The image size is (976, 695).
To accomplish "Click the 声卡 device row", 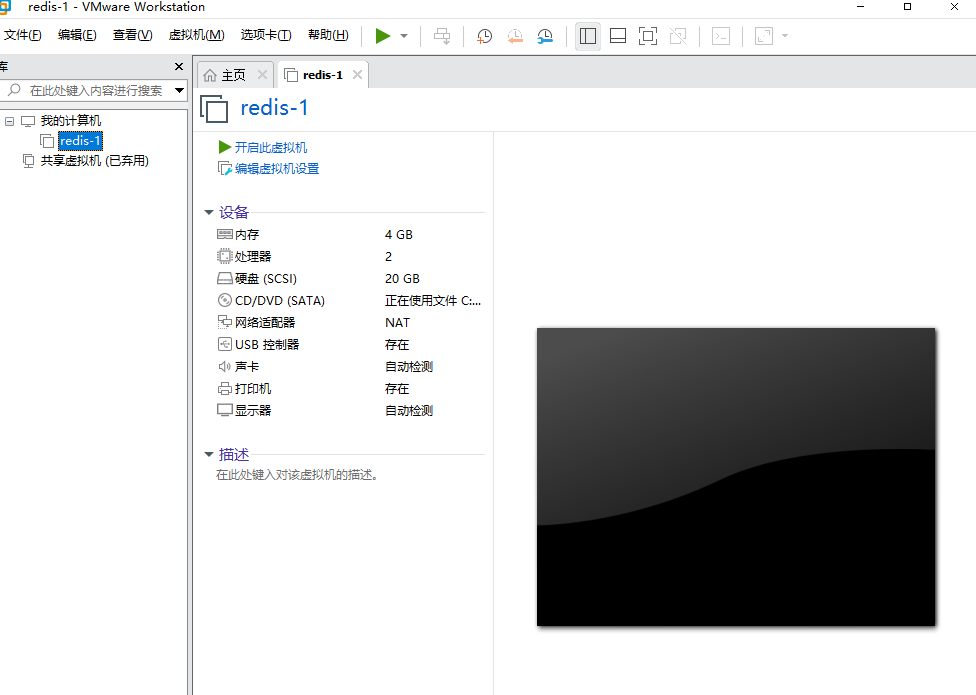I will tap(350, 366).
